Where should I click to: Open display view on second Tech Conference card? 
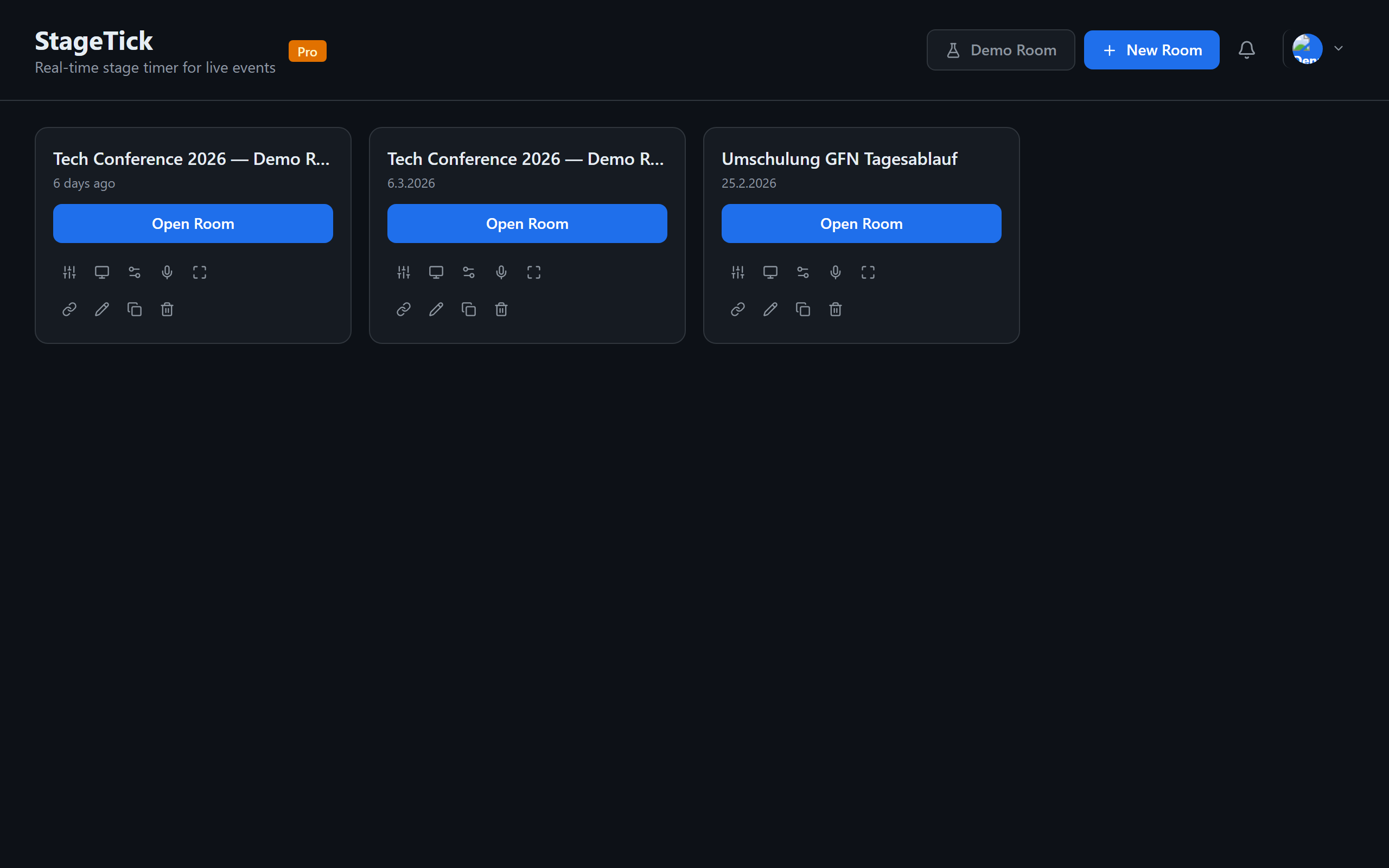tap(436, 272)
